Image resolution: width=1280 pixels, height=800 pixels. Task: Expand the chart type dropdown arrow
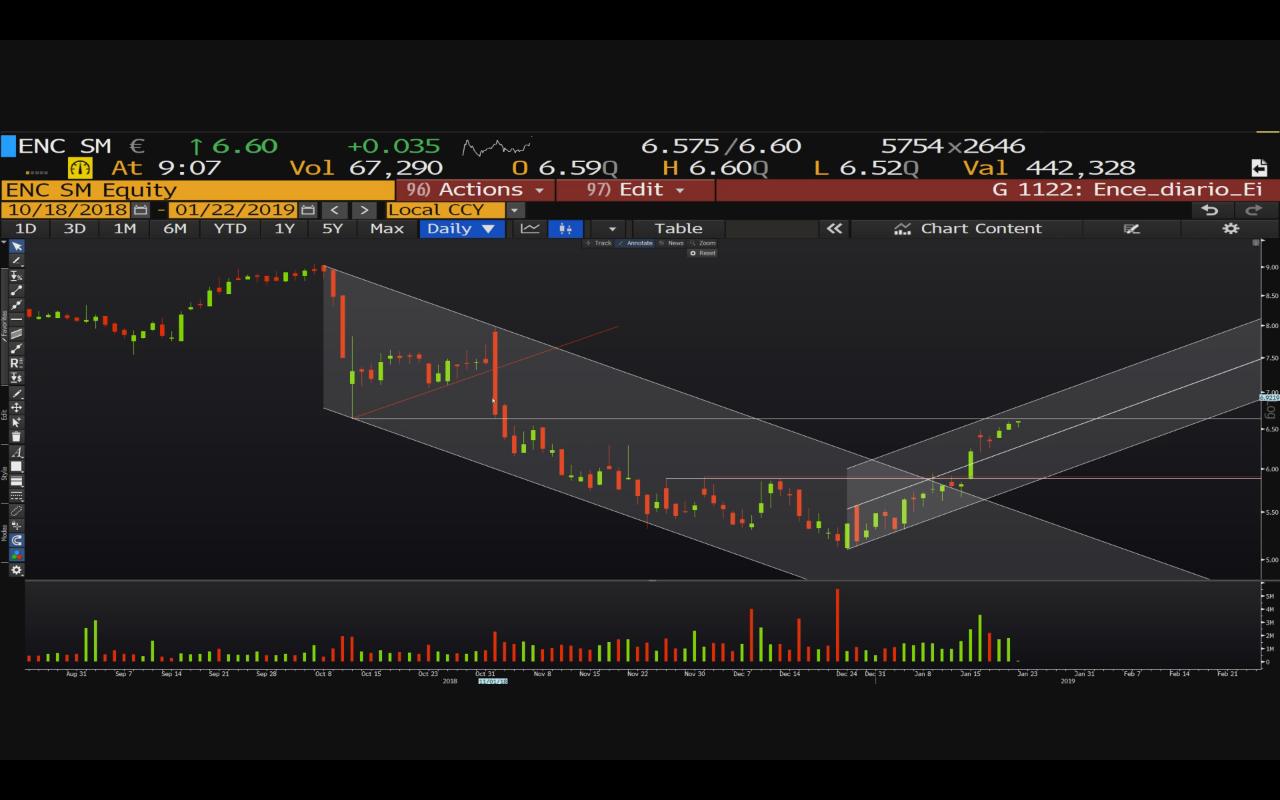pyautogui.click(x=612, y=229)
